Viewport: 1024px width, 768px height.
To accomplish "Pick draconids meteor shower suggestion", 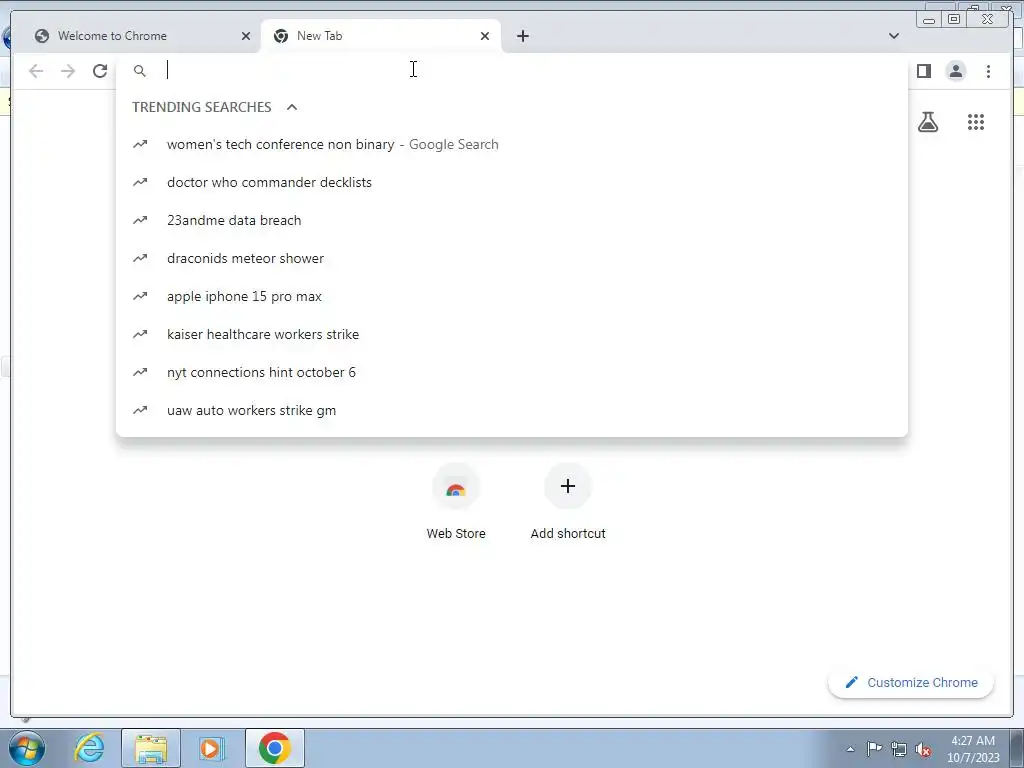I will pyautogui.click(x=511, y=258).
